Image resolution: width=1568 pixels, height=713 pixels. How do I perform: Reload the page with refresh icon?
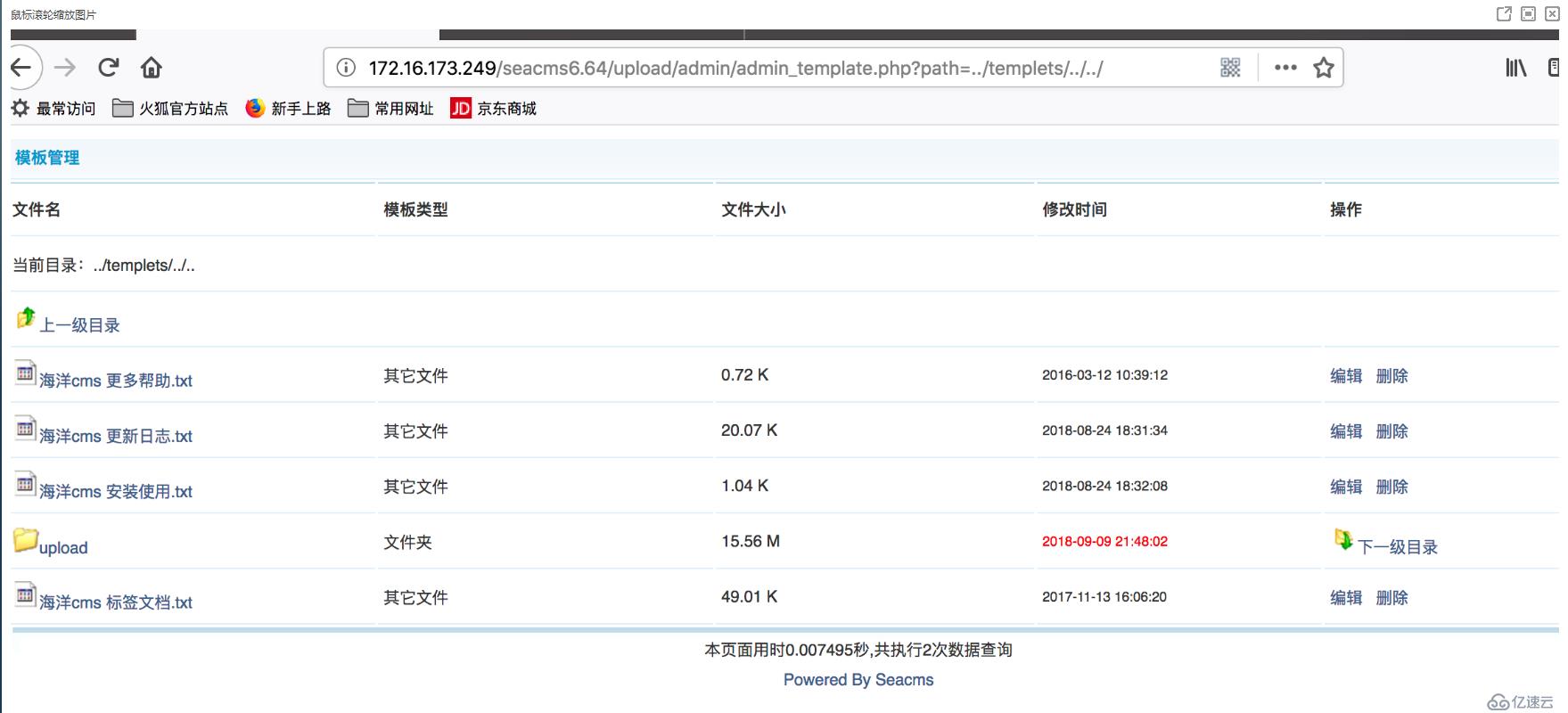click(109, 68)
